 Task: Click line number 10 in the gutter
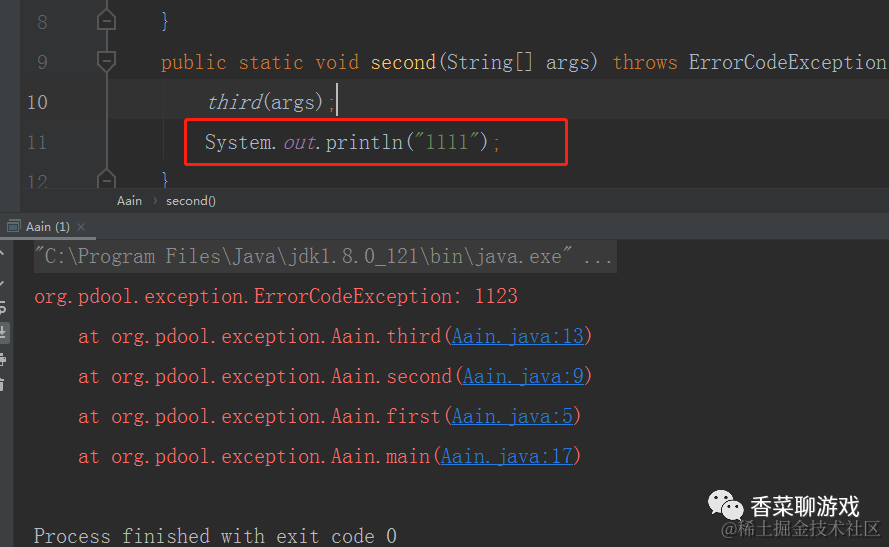[37, 102]
